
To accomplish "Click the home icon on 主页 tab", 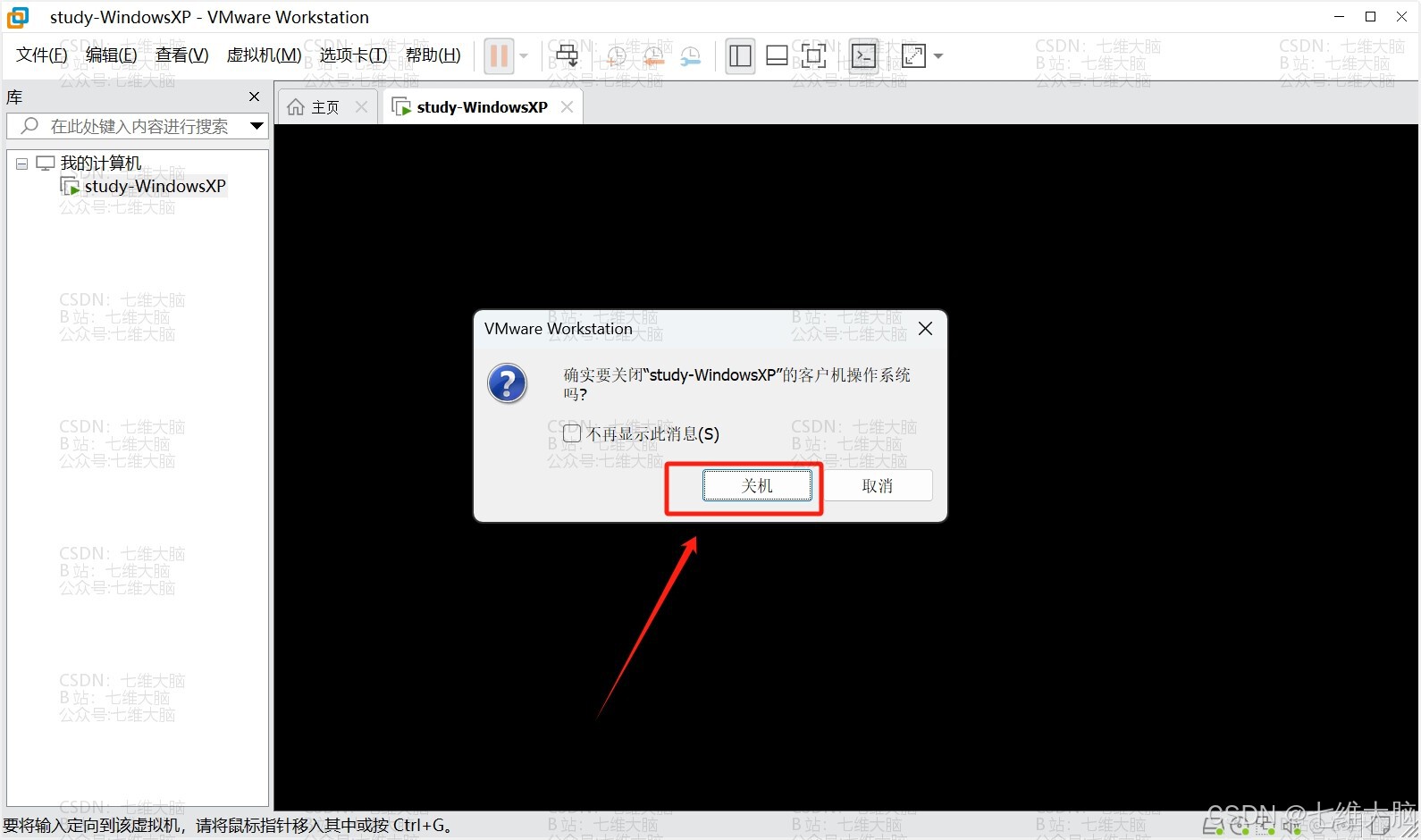I will 296,107.
